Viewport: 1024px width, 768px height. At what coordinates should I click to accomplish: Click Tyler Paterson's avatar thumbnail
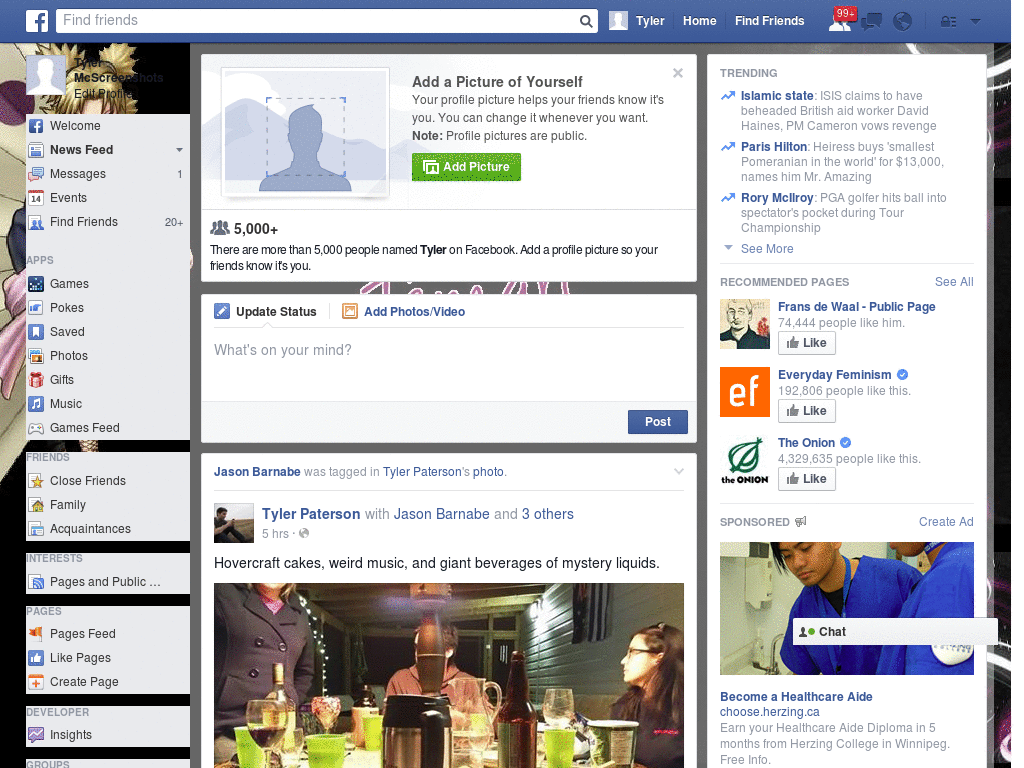coord(234,523)
